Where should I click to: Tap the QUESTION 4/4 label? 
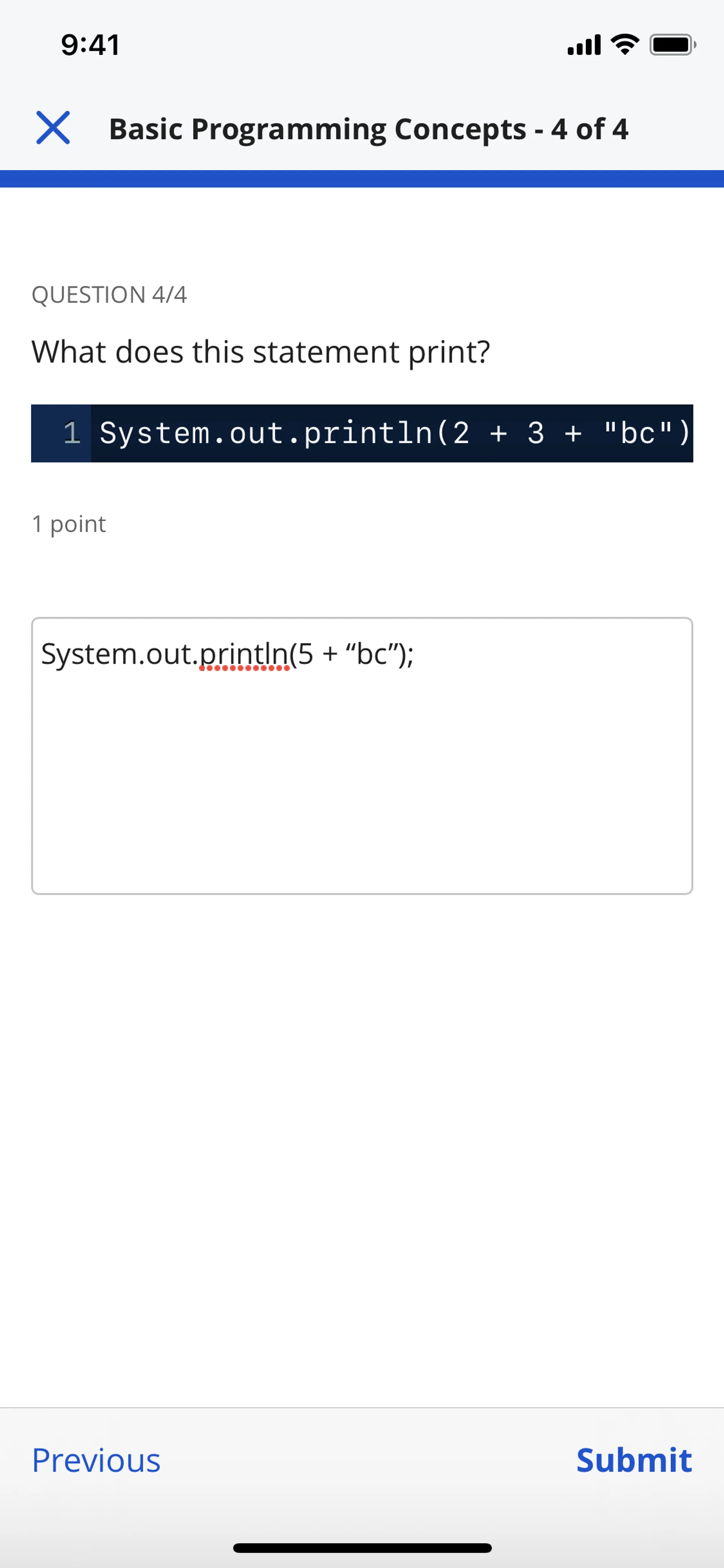click(109, 295)
